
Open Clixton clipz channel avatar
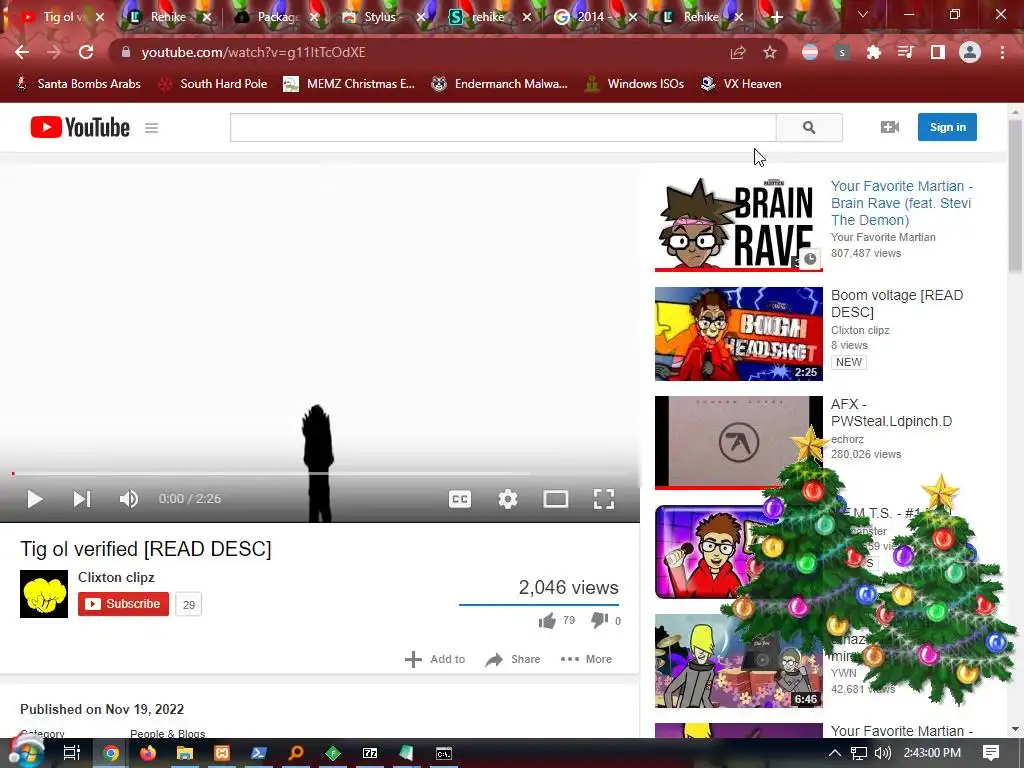click(x=44, y=594)
